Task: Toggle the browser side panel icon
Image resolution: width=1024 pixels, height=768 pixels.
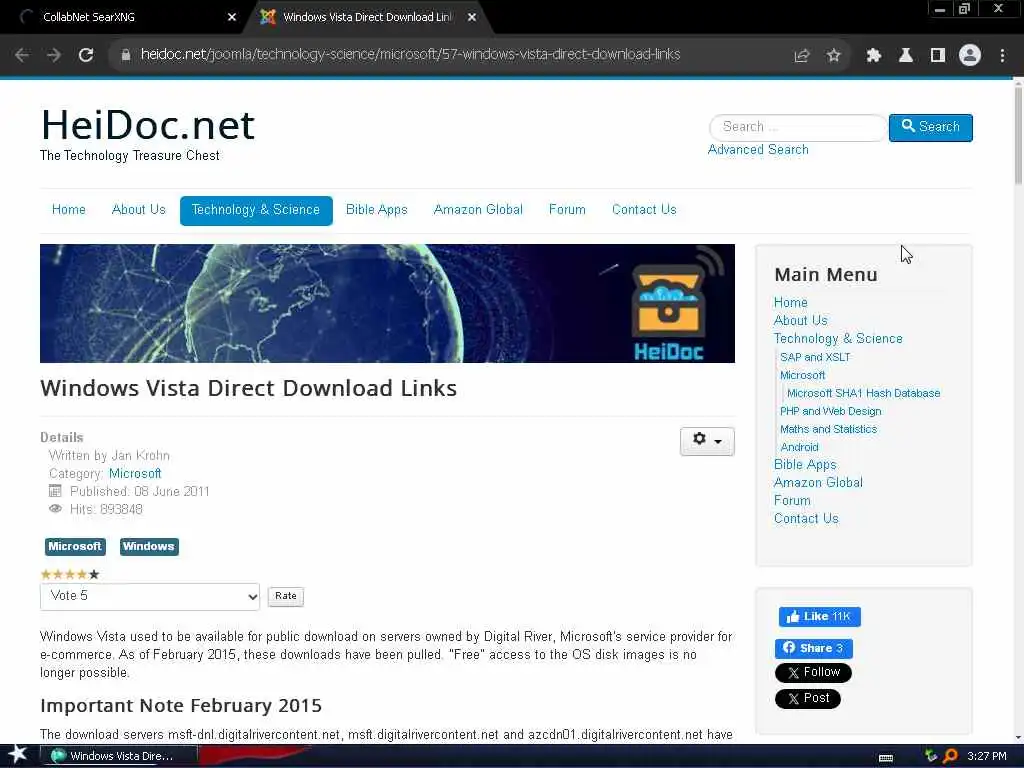Action: pyautogui.click(x=938, y=56)
